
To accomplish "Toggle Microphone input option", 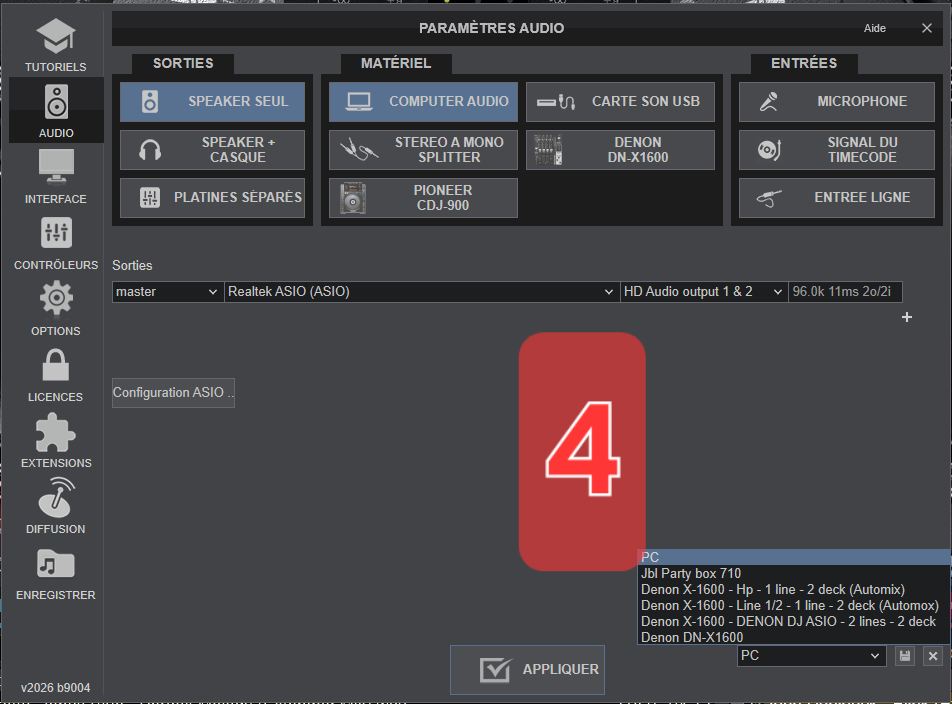I will [x=836, y=102].
